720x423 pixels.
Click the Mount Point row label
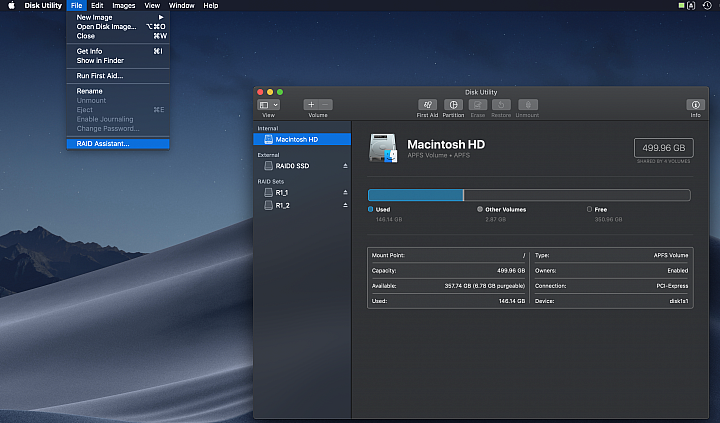click(388, 255)
